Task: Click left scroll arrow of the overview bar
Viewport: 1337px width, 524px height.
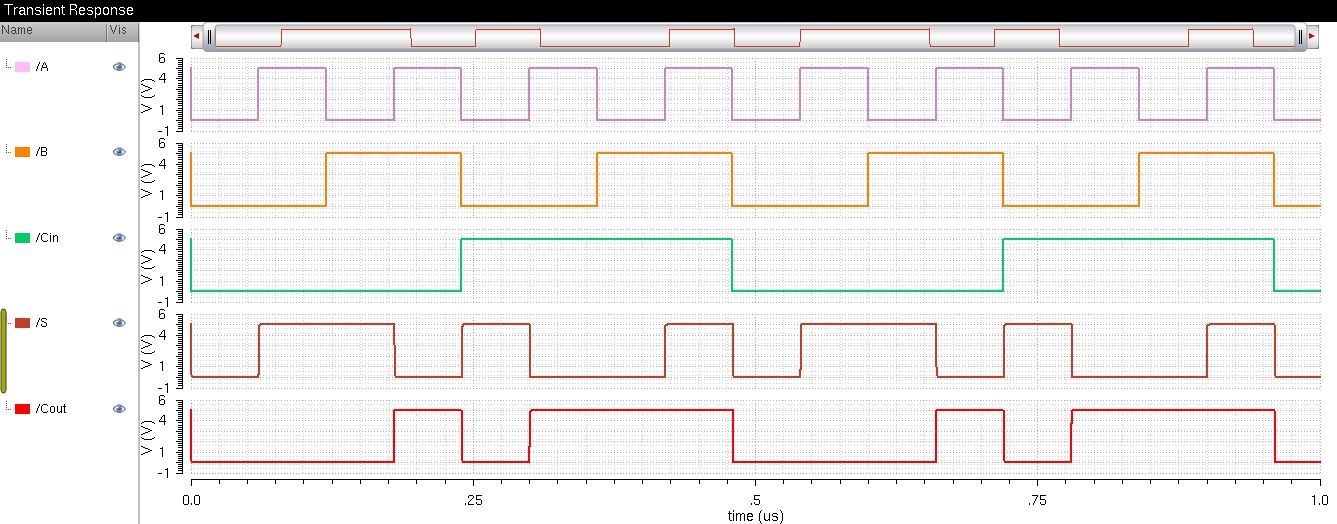Action: [x=196, y=36]
